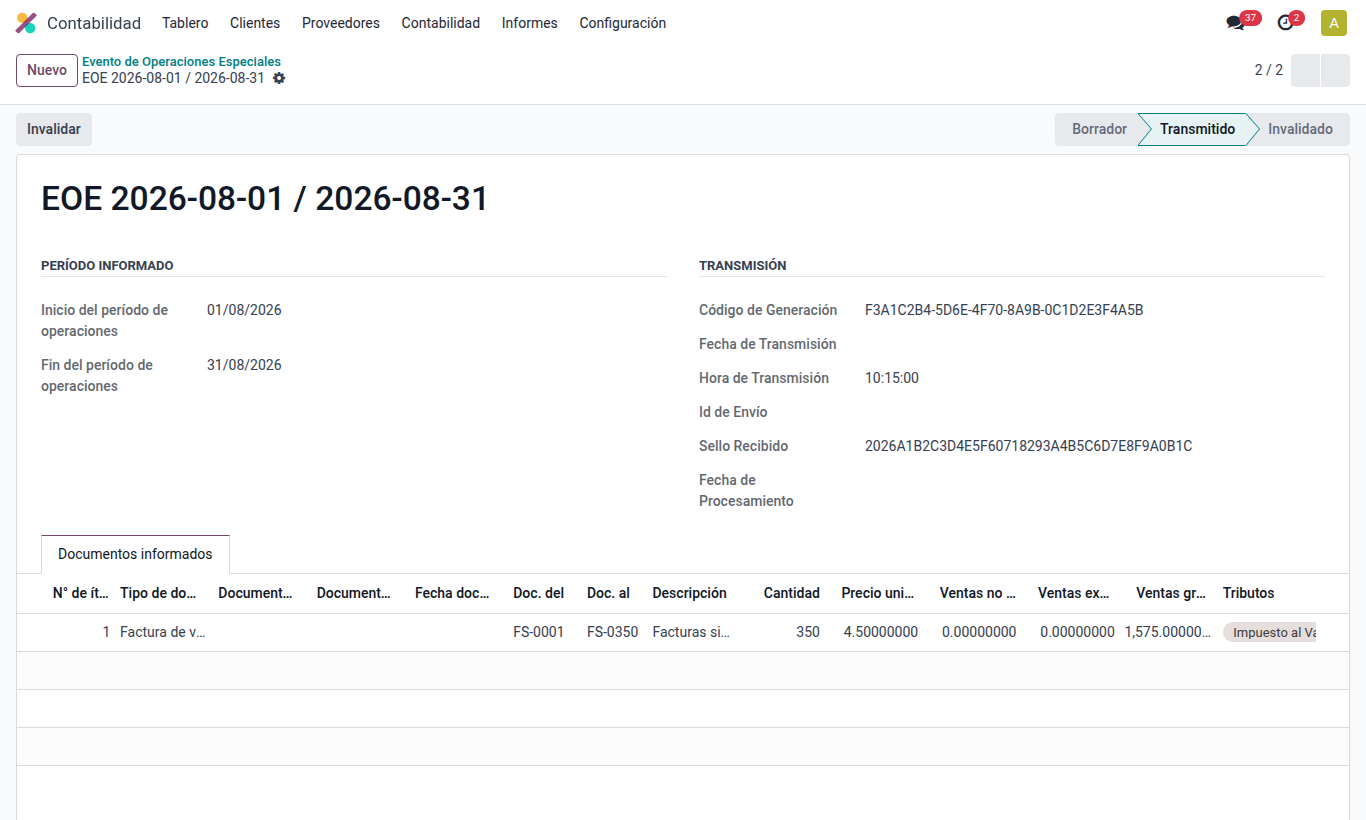
Task: Click the 31/08/2026 end date
Action: click(x=244, y=365)
